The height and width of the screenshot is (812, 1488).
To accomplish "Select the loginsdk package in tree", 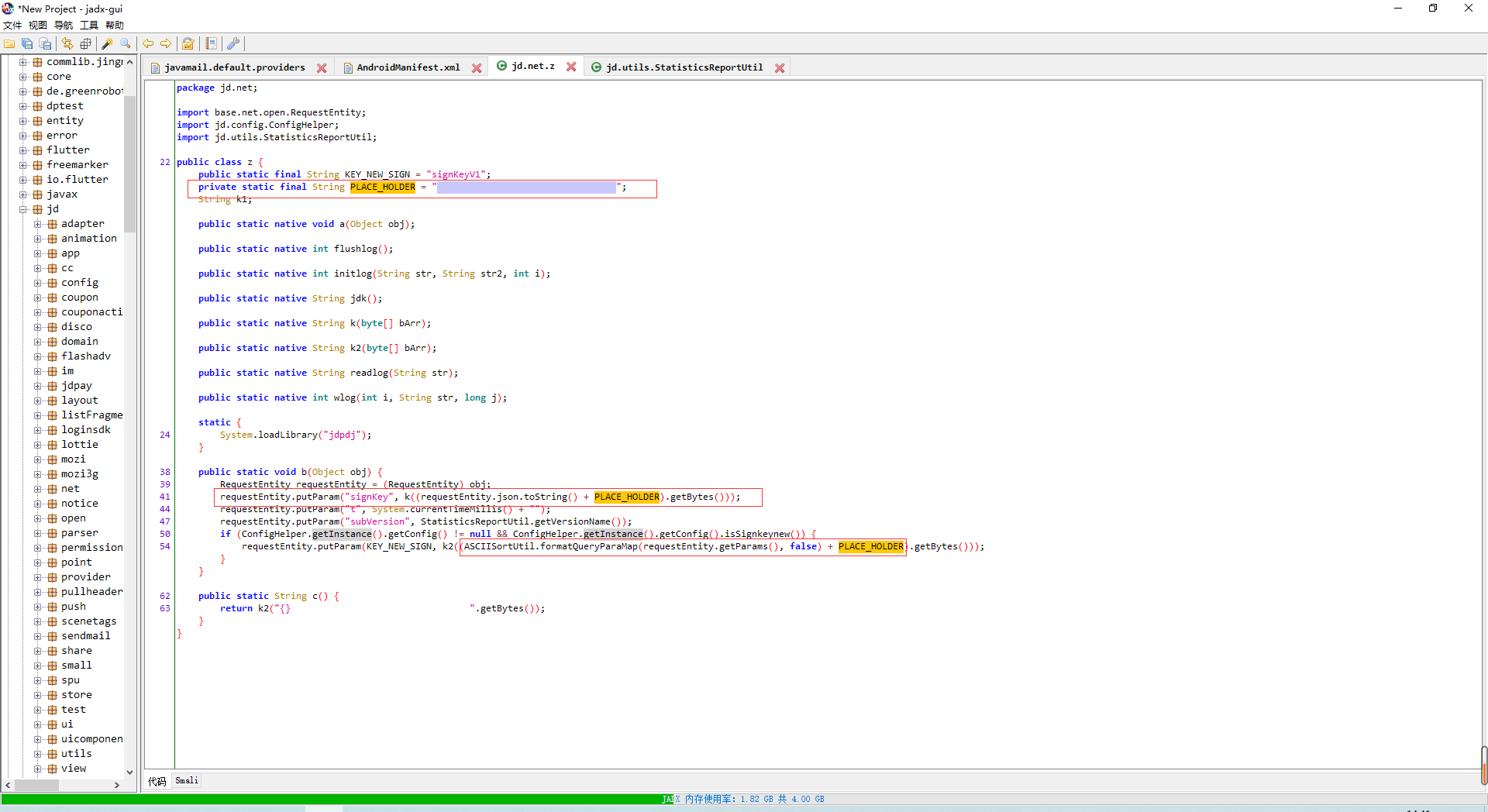I will 86,430.
